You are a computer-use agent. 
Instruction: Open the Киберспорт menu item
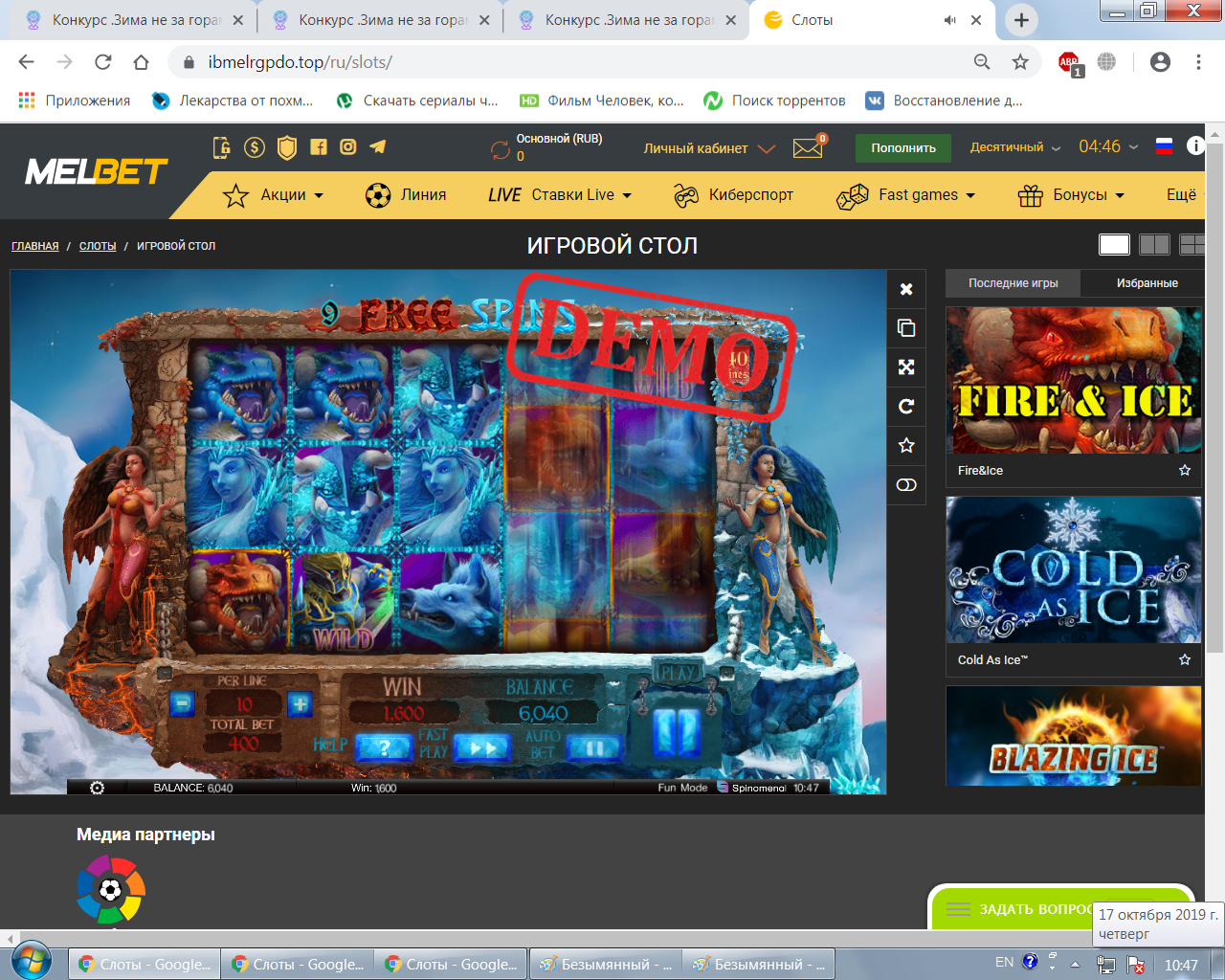pos(733,195)
